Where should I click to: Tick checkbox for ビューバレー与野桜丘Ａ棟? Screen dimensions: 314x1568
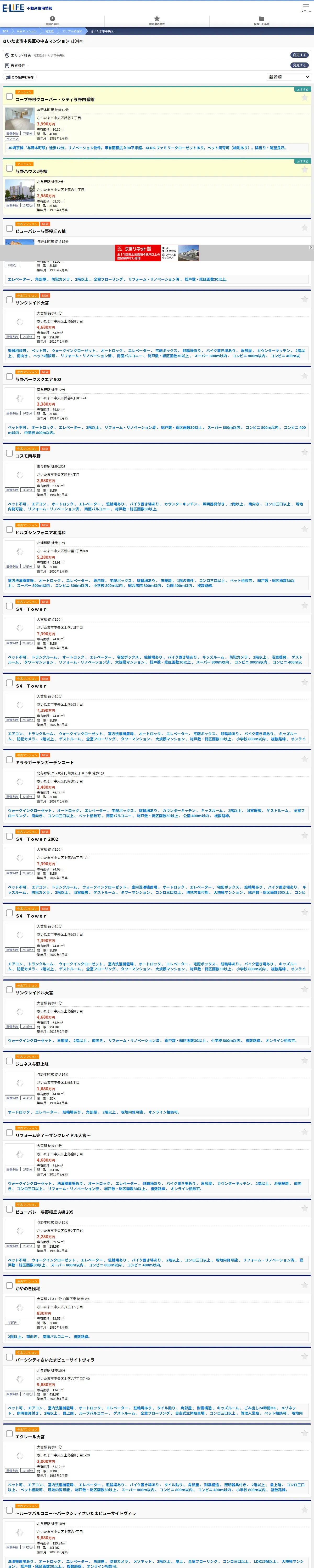(x=9, y=228)
